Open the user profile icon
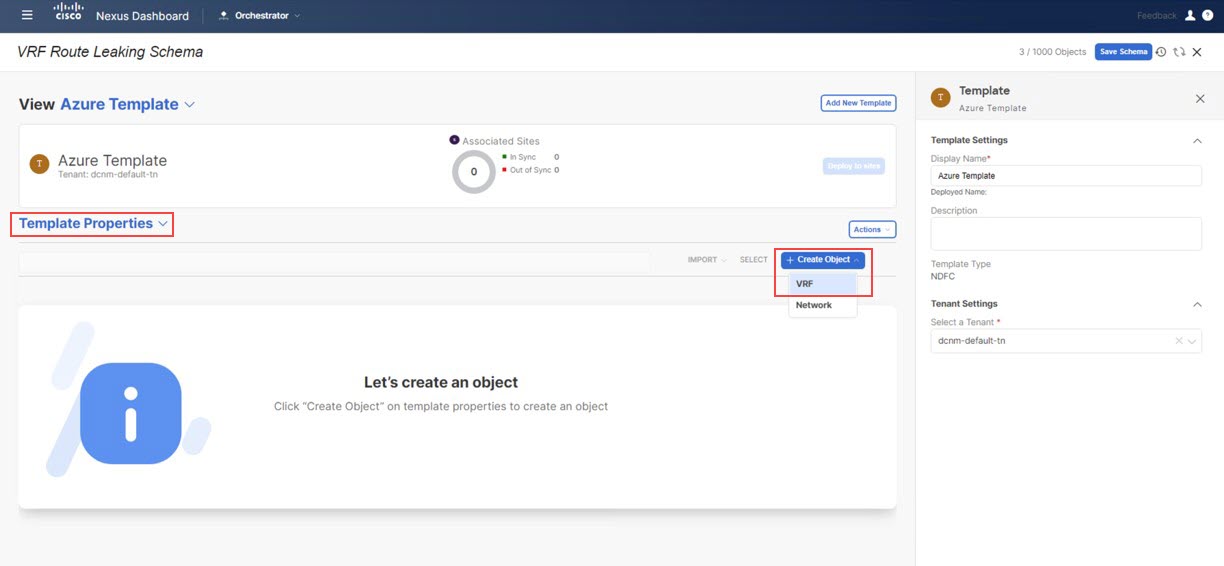Image resolution: width=1224 pixels, height=566 pixels. pos(1190,15)
